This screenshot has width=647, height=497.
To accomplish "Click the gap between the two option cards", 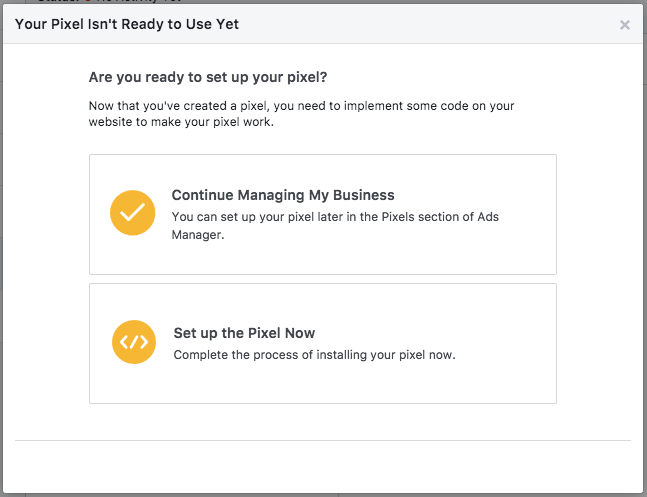I will click(x=322, y=279).
